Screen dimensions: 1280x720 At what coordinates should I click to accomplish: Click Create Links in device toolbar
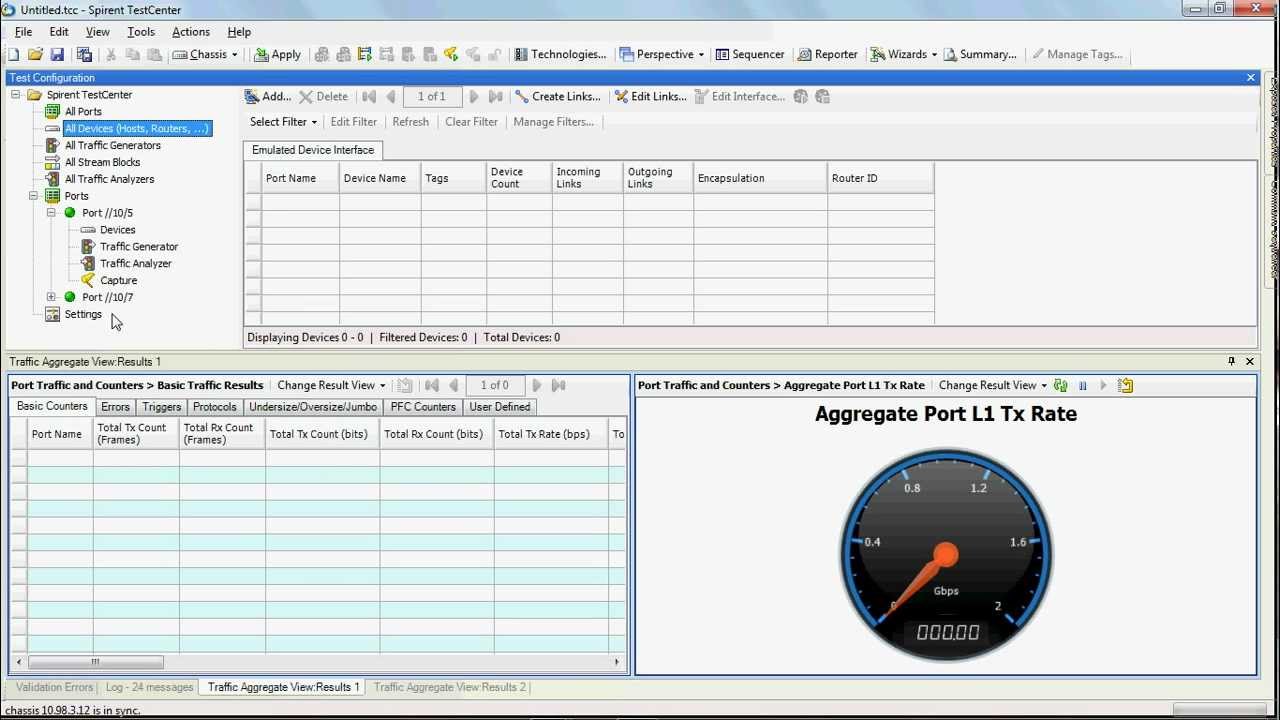pos(558,96)
